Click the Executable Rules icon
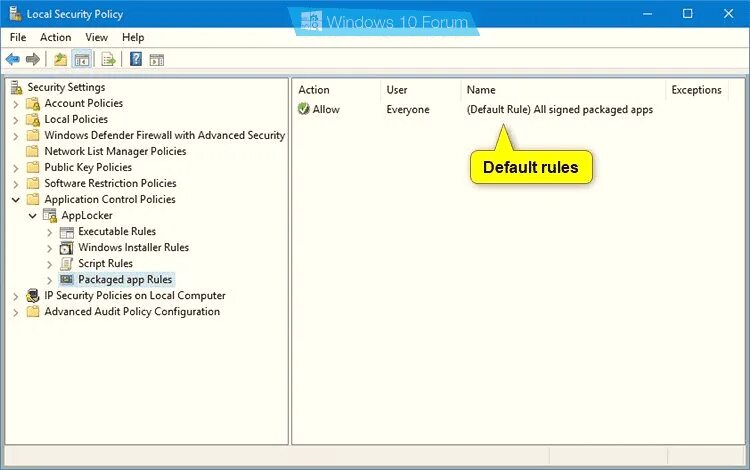This screenshot has width=750, height=470. coord(67,232)
